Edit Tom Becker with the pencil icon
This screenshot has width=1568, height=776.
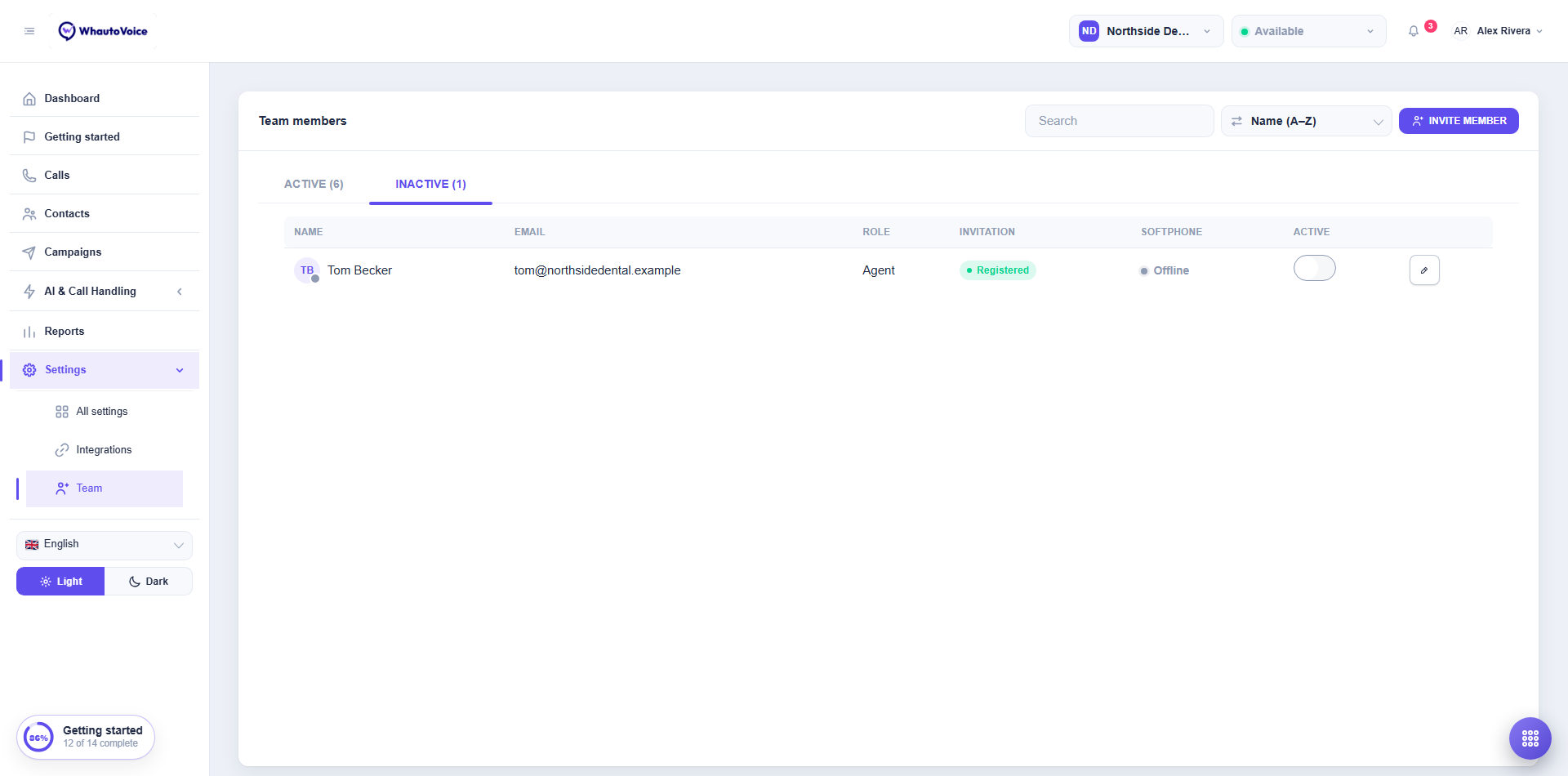click(1424, 270)
